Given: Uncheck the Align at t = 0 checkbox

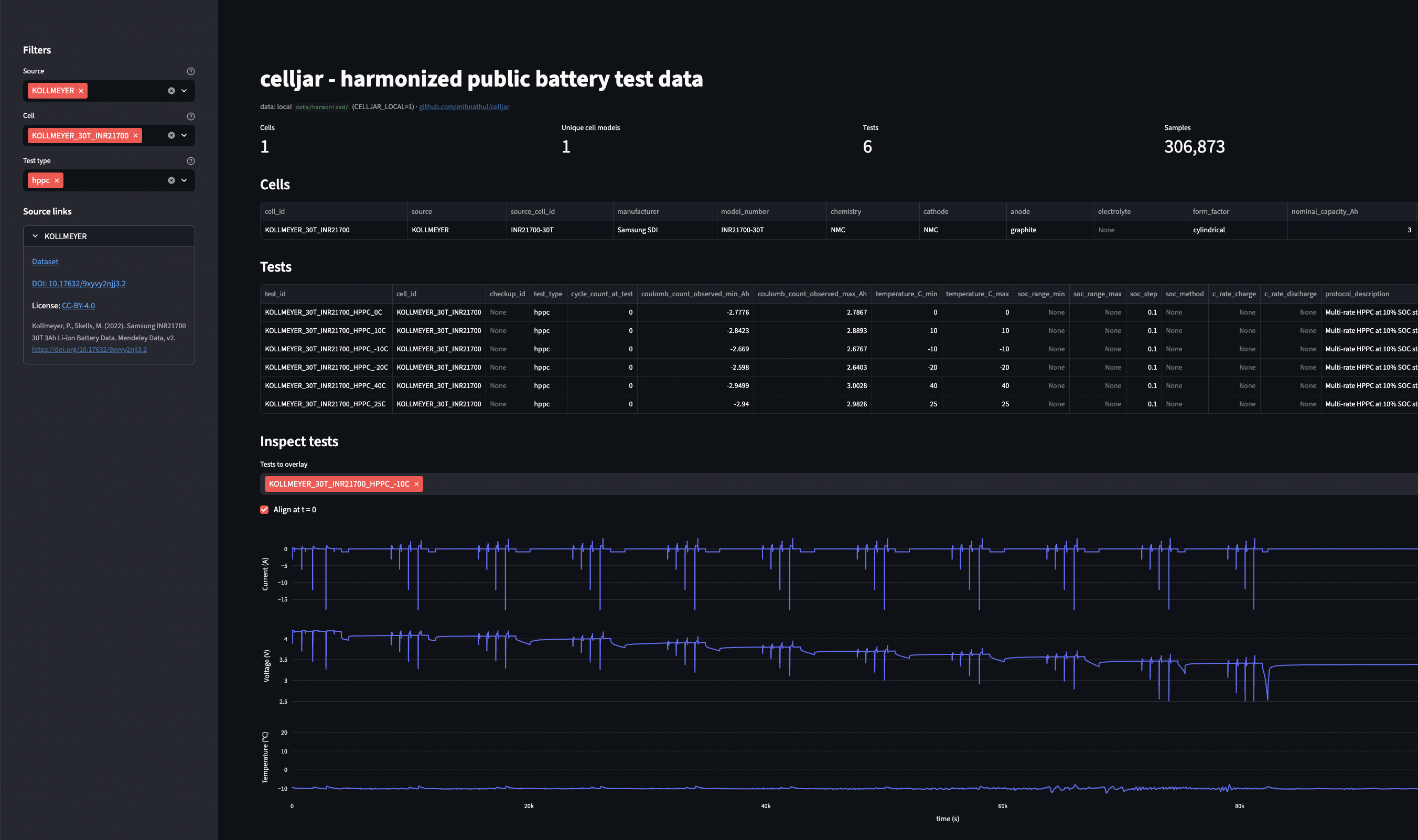Looking at the screenshot, I should (x=264, y=510).
